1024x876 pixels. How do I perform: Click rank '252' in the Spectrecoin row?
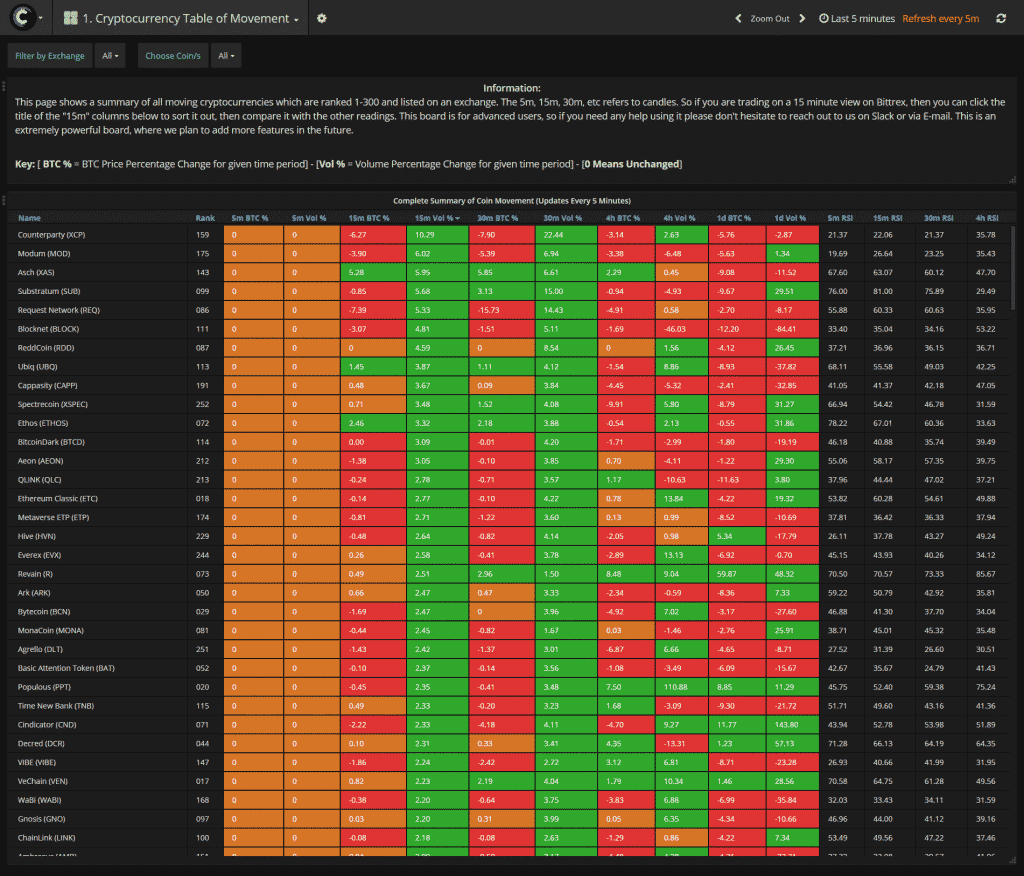pyautogui.click(x=202, y=404)
